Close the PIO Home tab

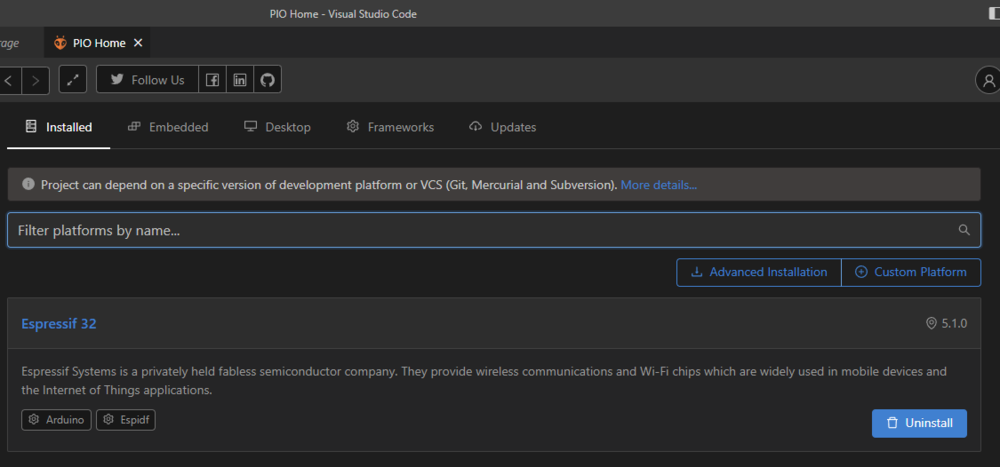[138, 43]
